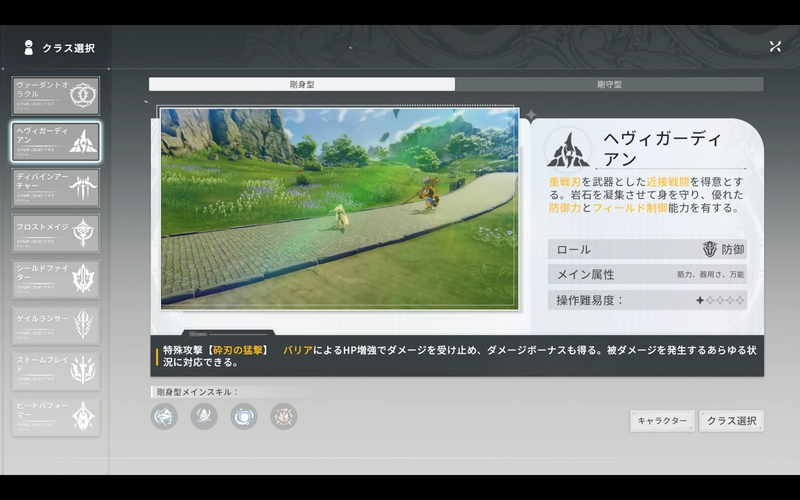
Task: View the first 剛身型 main skill icon
Action: pos(164,416)
